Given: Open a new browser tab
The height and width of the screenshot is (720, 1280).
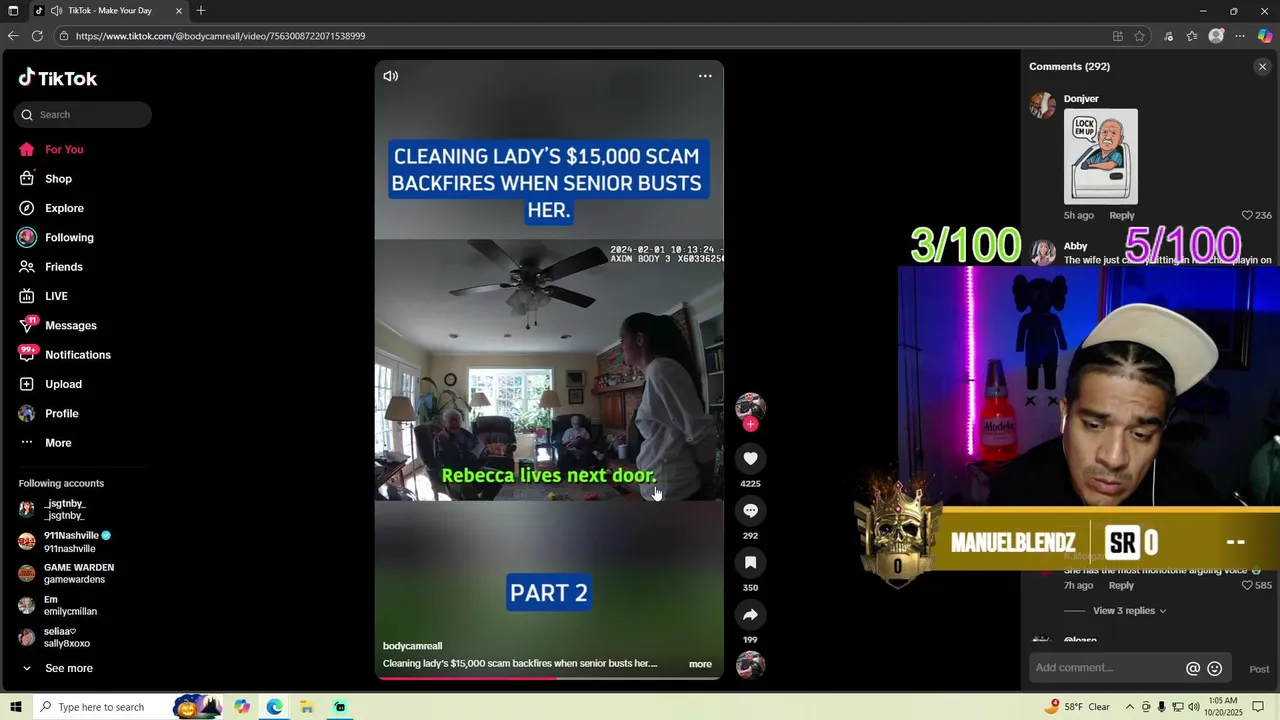Looking at the screenshot, I should (201, 10).
